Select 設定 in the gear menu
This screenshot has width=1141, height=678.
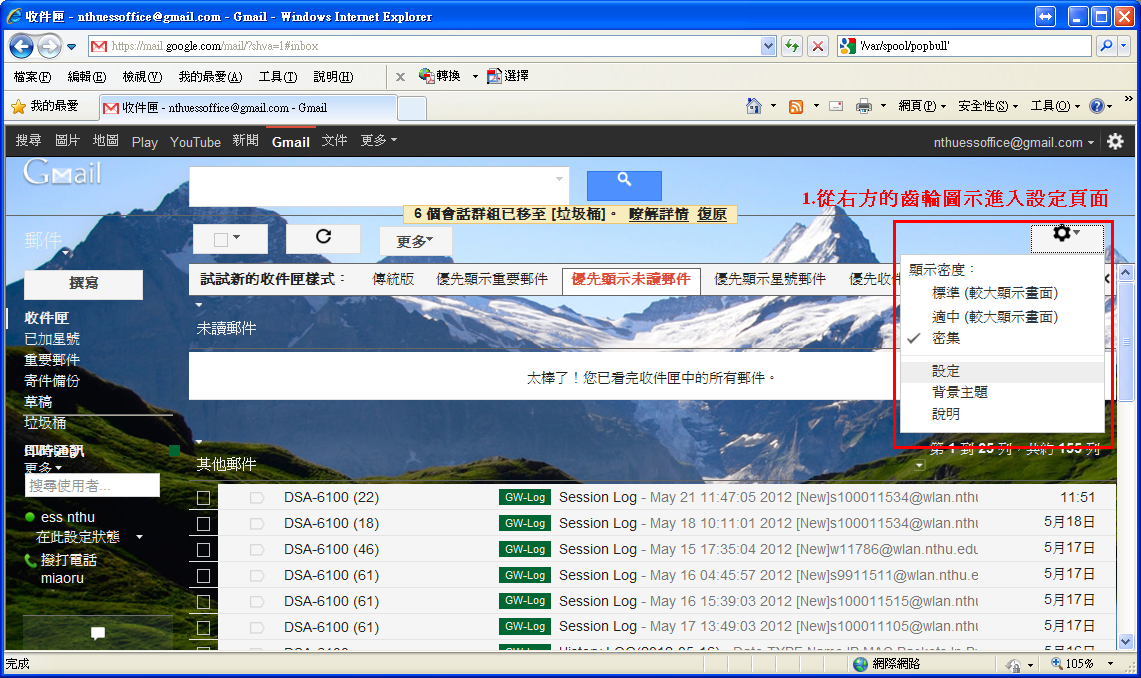(x=946, y=371)
